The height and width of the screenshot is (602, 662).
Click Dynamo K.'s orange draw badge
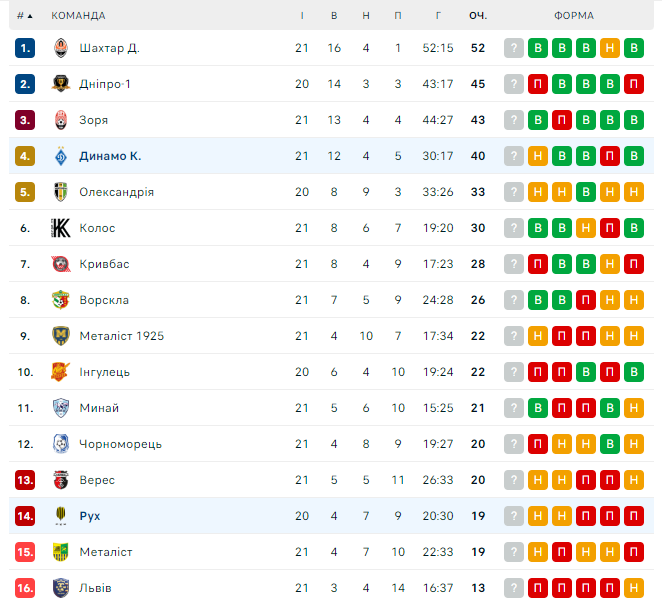point(538,156)
